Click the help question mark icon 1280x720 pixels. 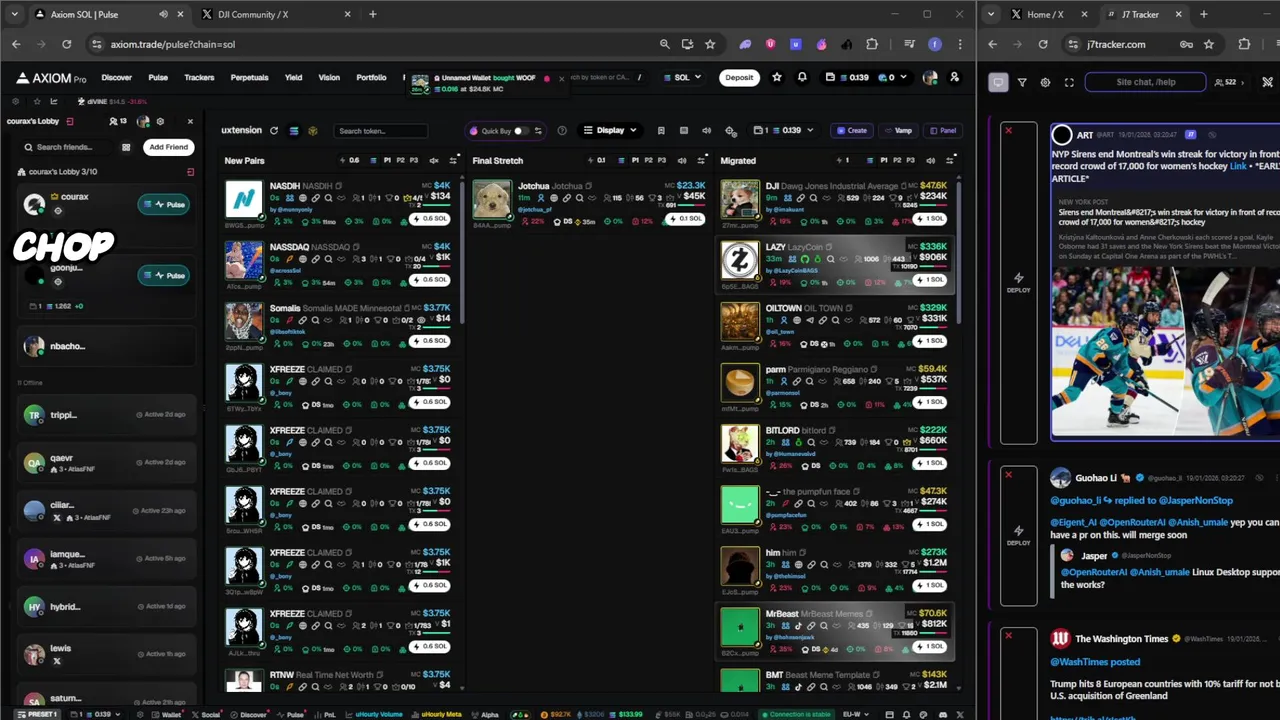click(x=562, y=131)
